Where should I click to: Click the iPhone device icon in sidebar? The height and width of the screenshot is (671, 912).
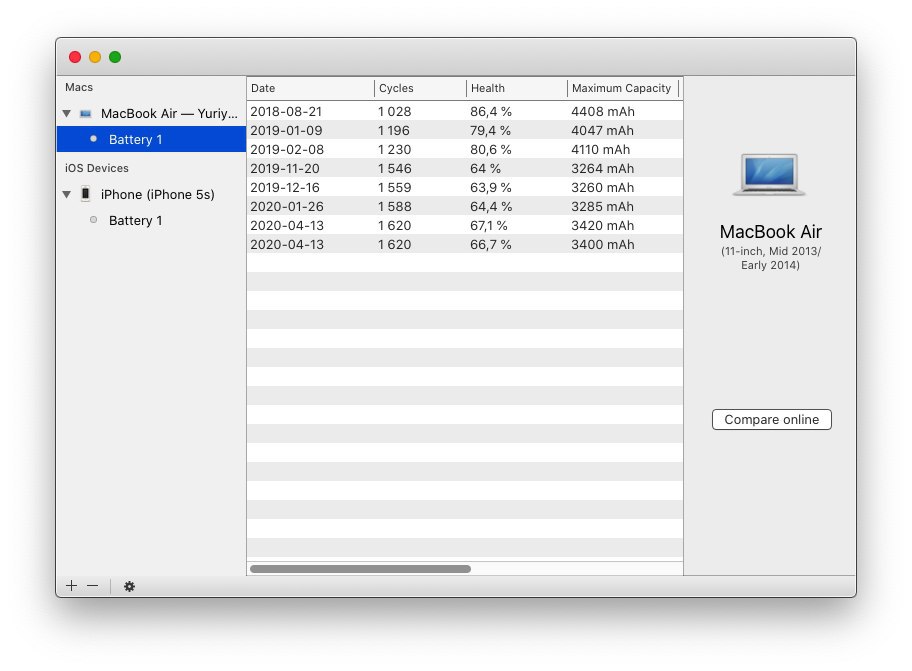(86, 194)
